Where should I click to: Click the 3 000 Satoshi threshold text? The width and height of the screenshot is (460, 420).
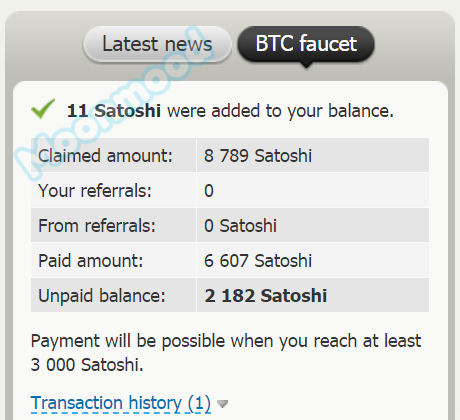point(87,365)
